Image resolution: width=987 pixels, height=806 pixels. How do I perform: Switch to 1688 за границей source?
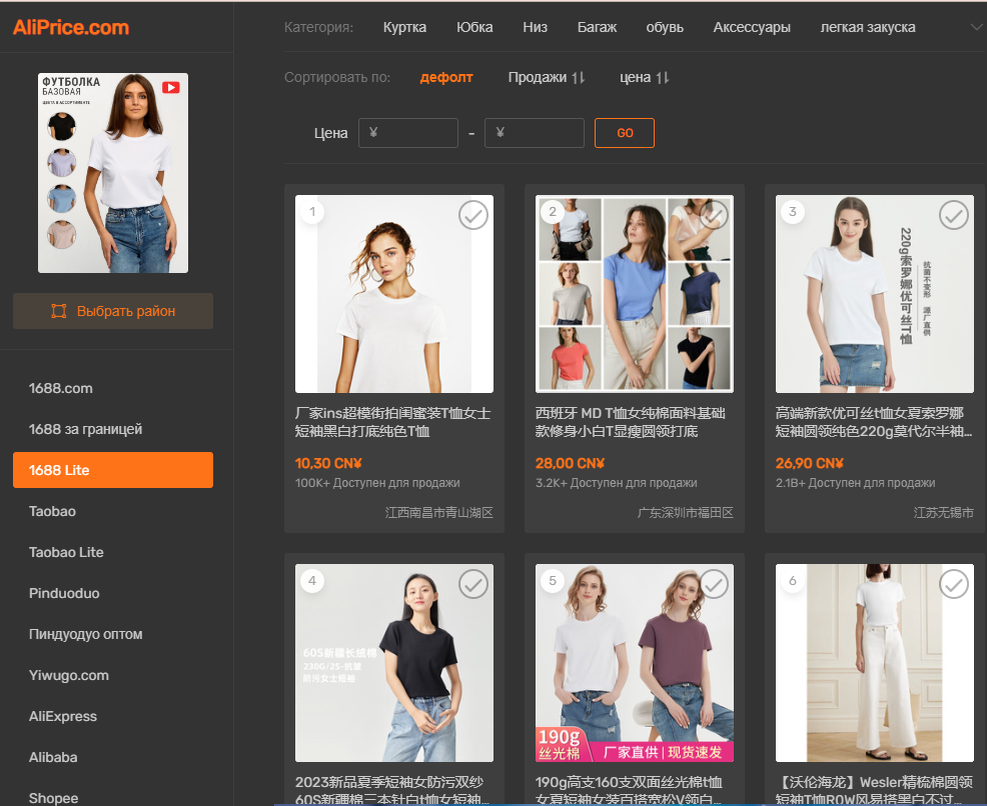point(86,429)
